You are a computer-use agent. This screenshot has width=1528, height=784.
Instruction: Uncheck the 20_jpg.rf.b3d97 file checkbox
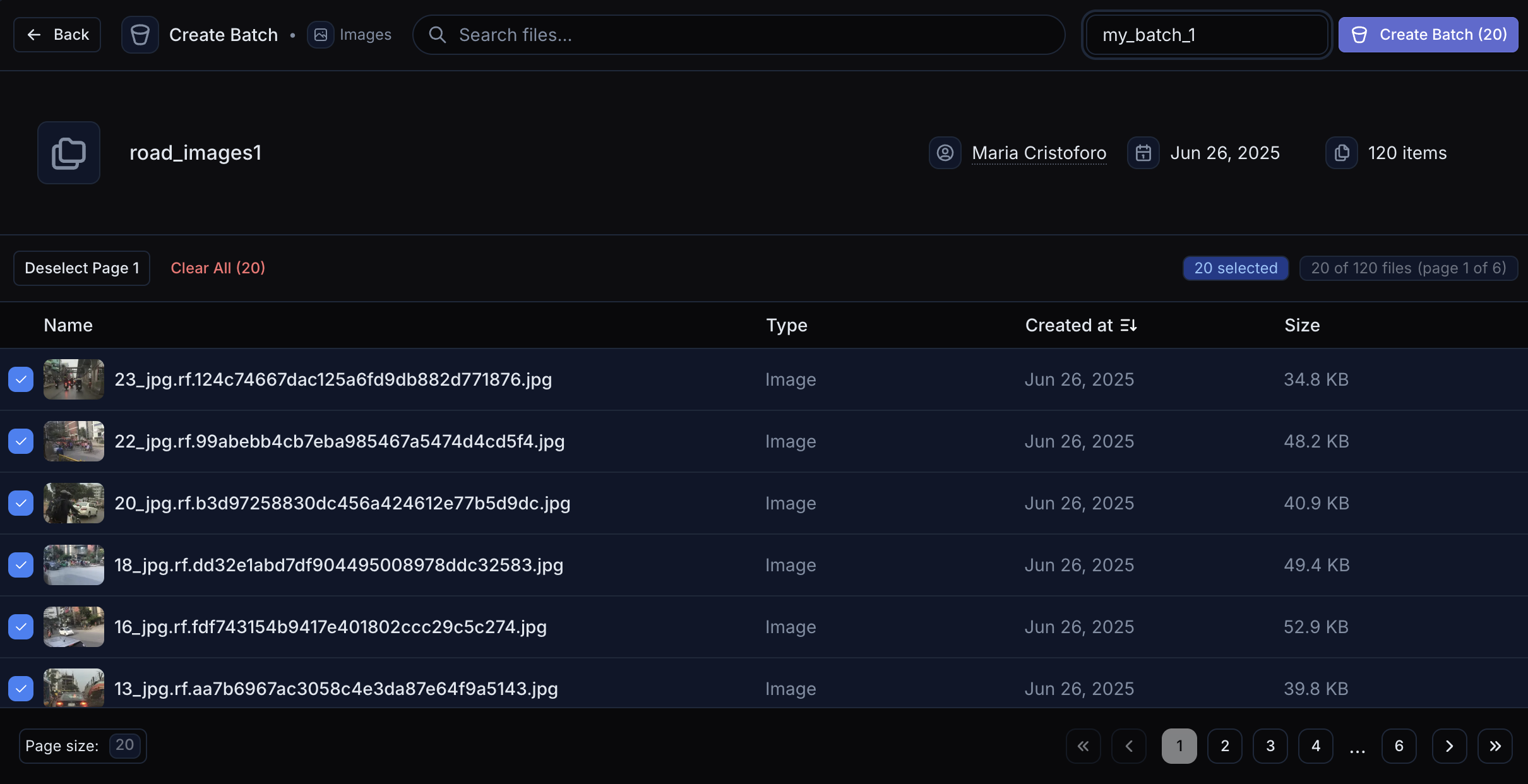click(21, 503)
